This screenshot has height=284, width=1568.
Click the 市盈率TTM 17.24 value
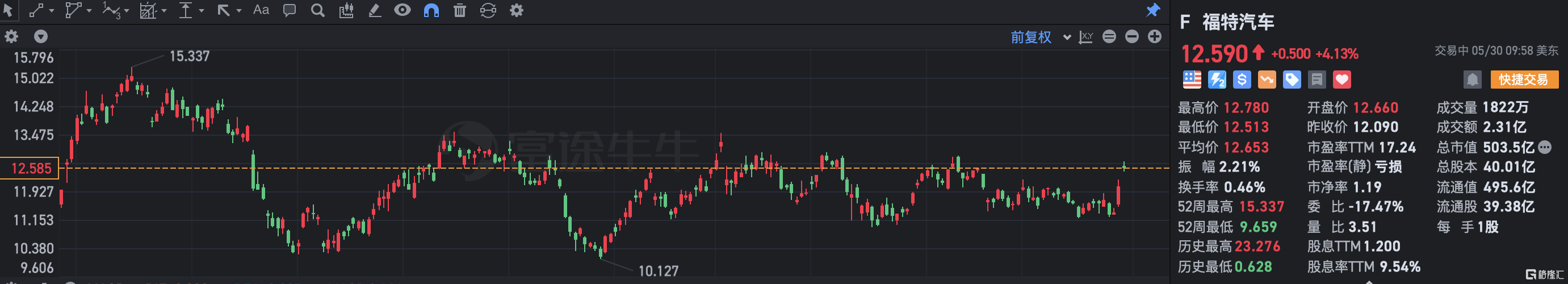[1397, 148]
